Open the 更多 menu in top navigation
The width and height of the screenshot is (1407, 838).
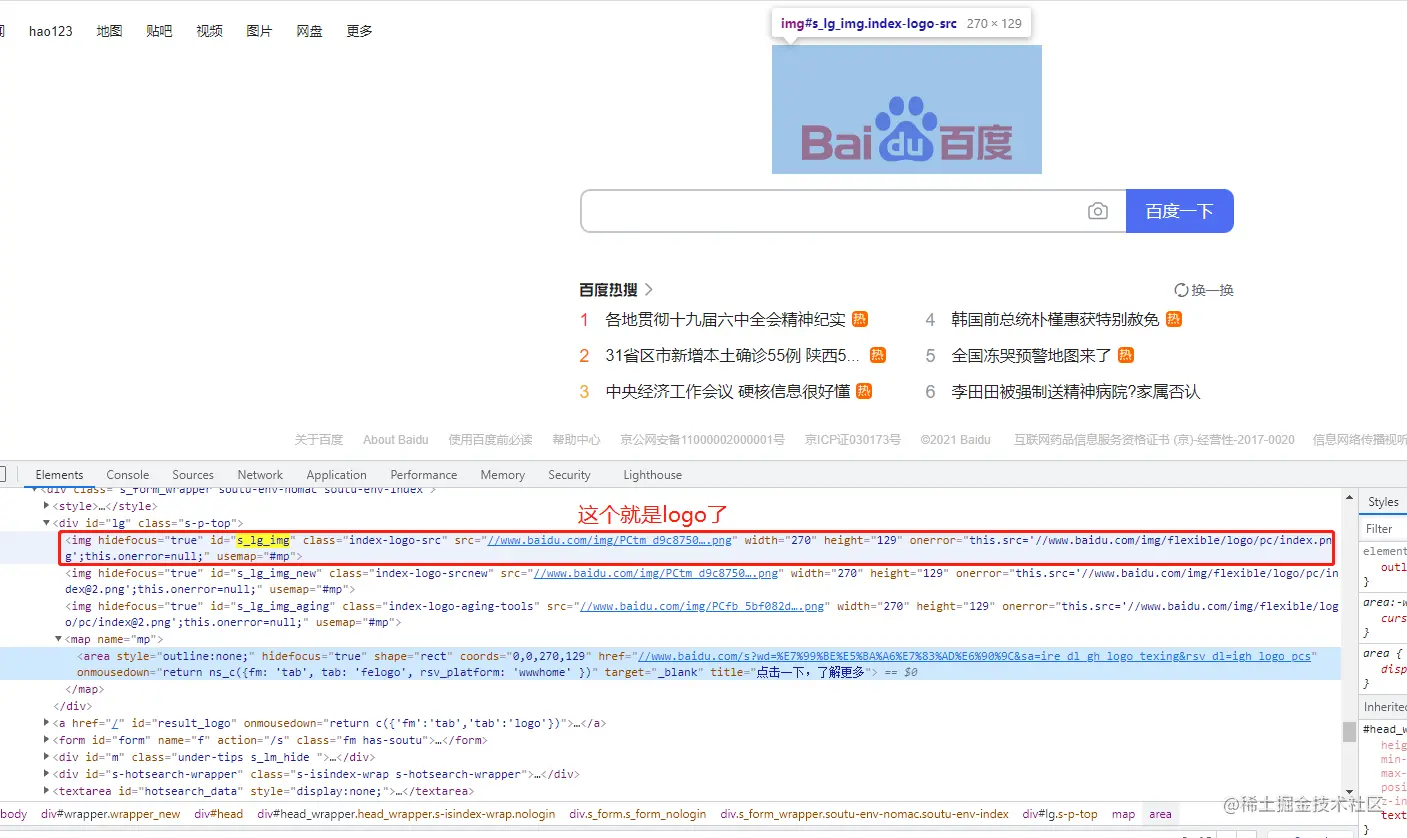click(x=359, y=31)
